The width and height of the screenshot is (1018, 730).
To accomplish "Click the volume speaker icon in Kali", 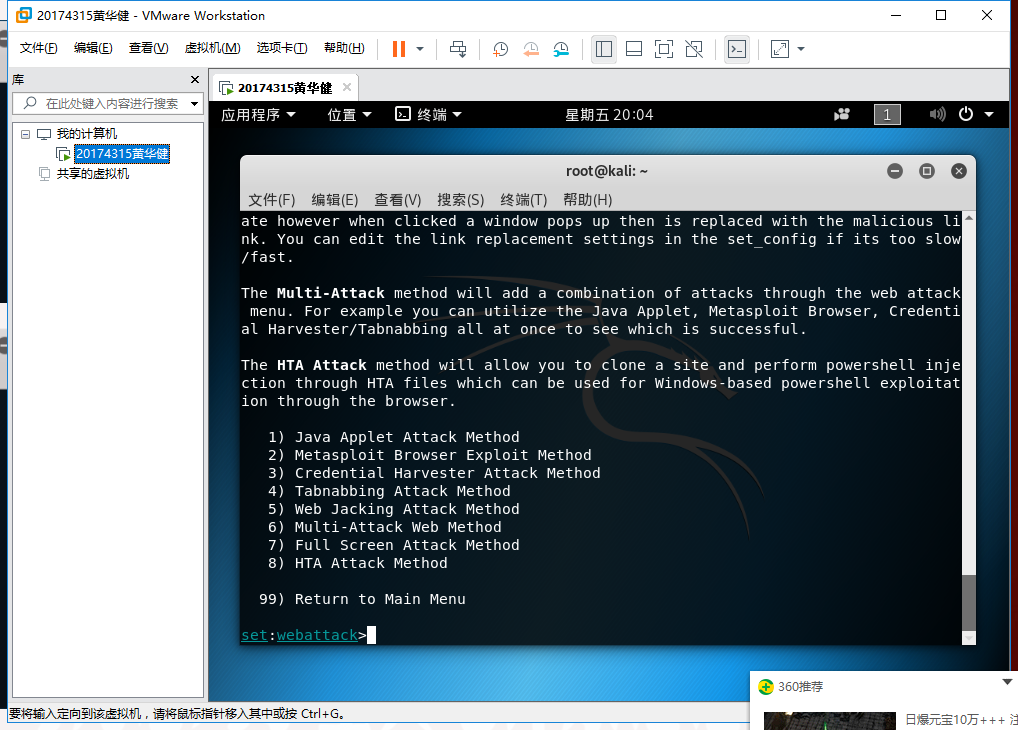I will [x=937, y=114].
